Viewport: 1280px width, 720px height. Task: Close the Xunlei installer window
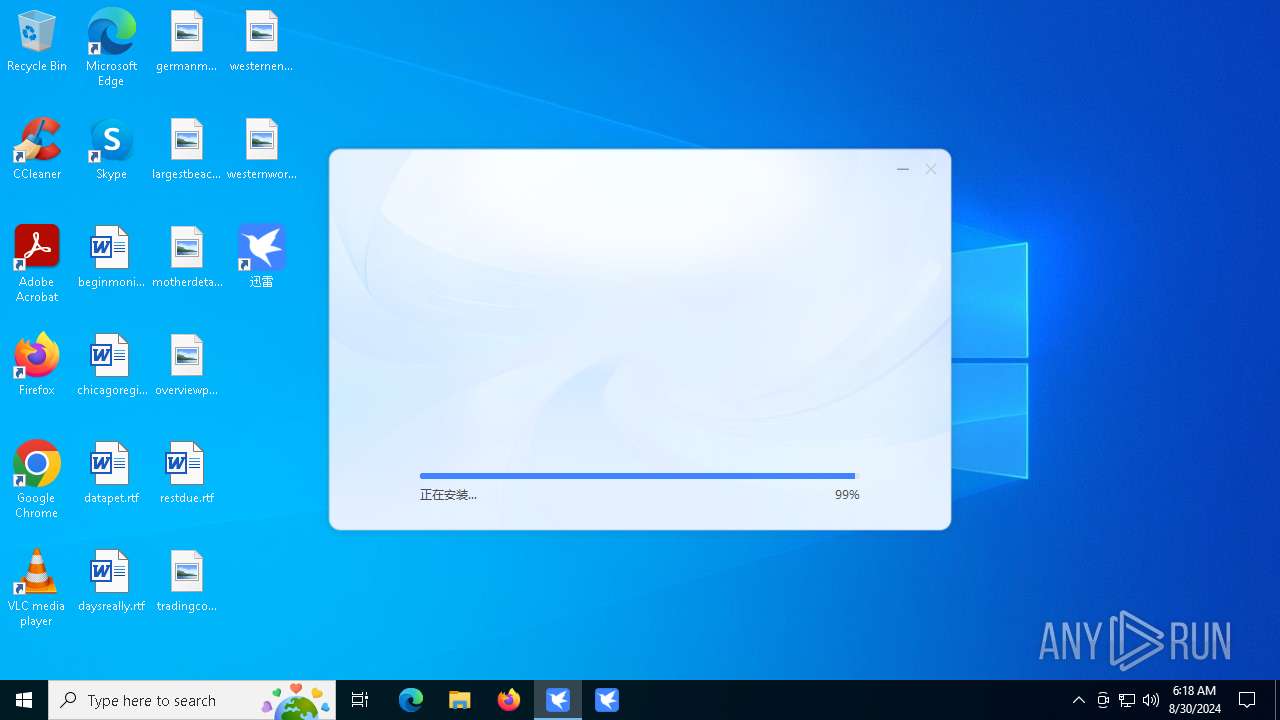[x=931, y=170]
